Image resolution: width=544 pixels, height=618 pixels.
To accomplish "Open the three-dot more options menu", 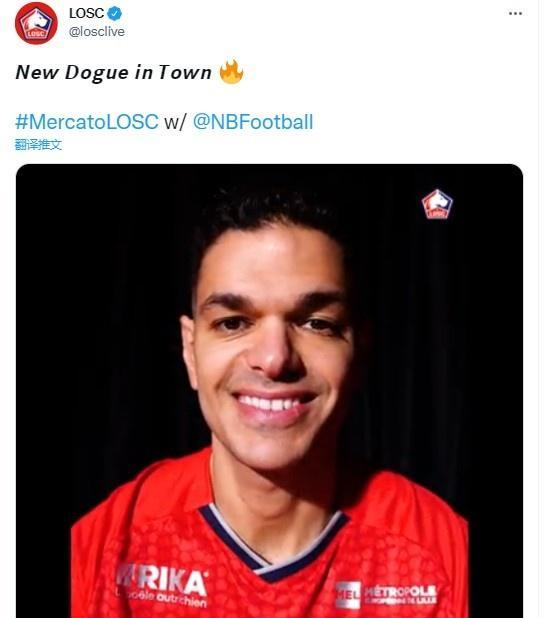I will coord(515,13).
